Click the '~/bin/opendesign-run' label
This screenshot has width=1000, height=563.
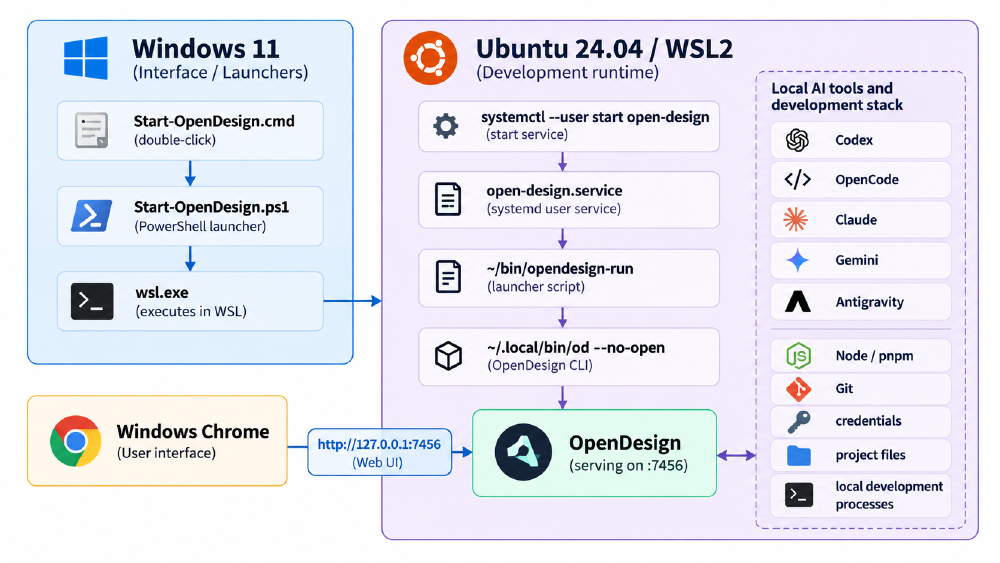pos(560,268)
